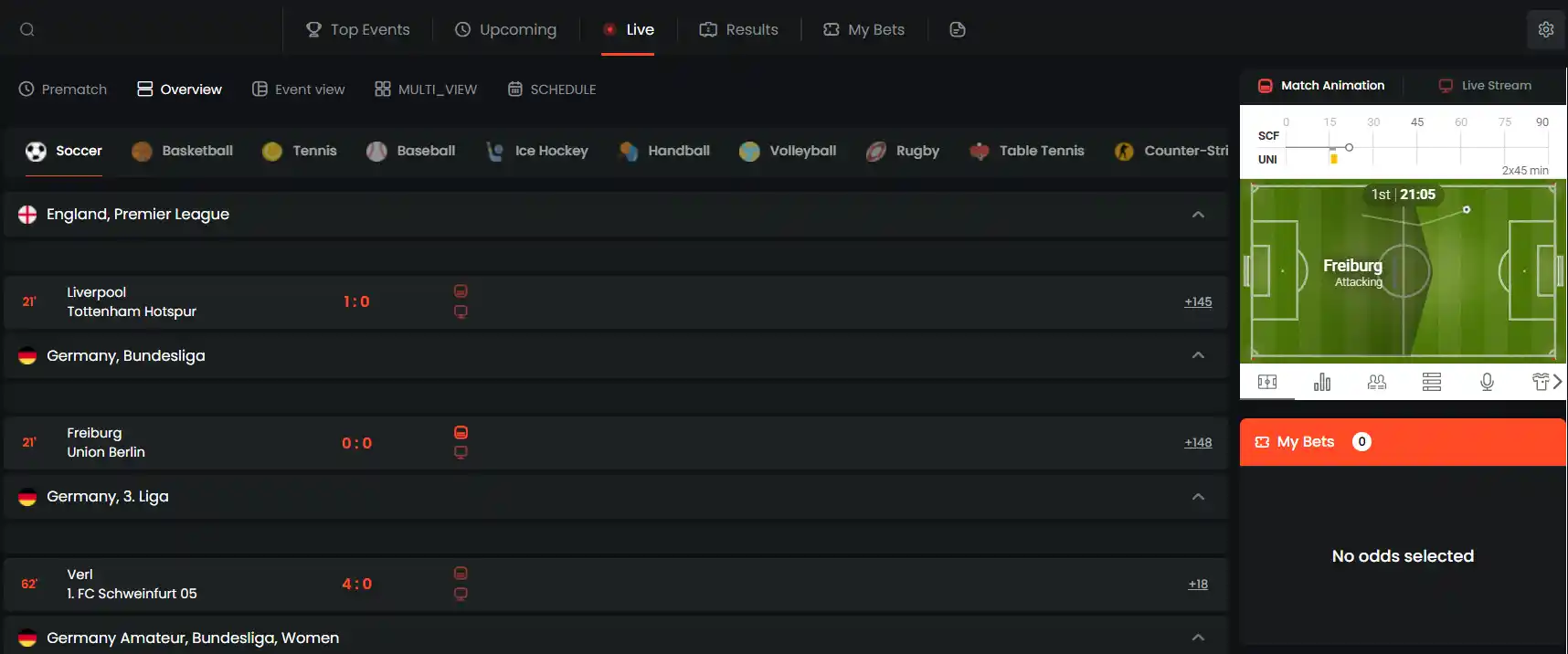
Task: Click the Germany, 3. Liga heading
Action: click(x=108, y=497)
